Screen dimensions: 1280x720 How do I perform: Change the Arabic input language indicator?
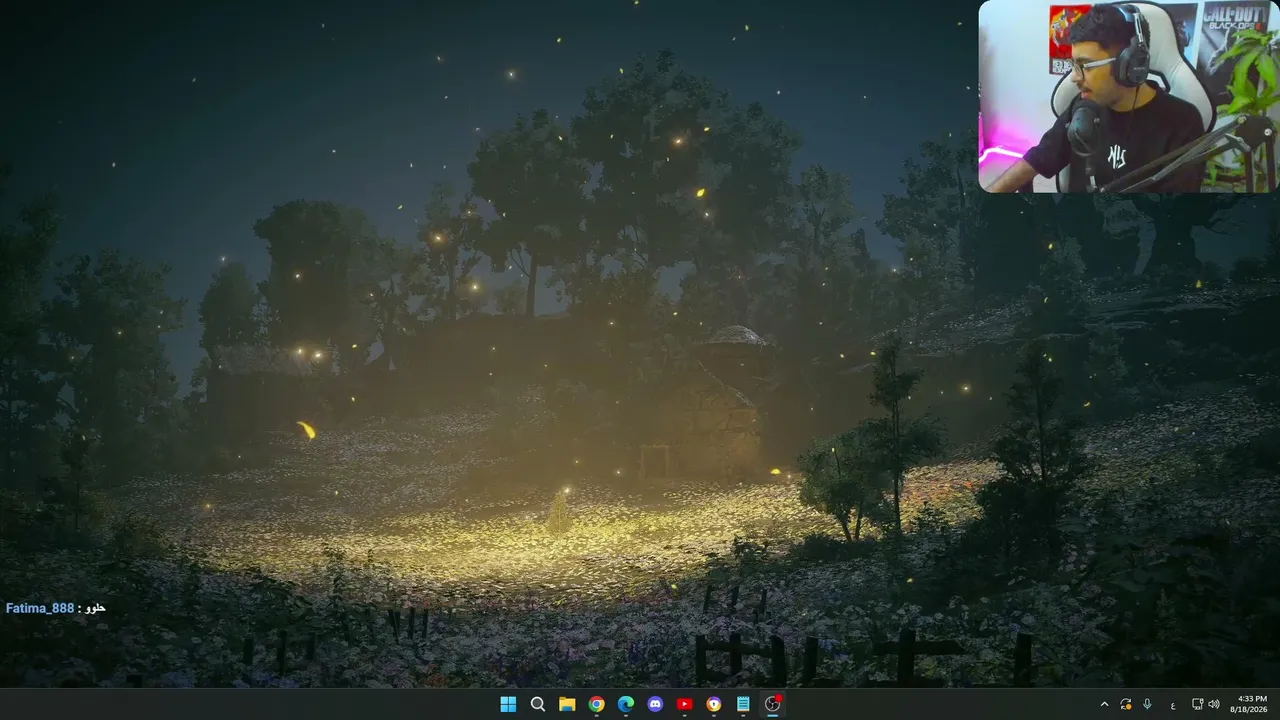click(x=1172, y=705)
